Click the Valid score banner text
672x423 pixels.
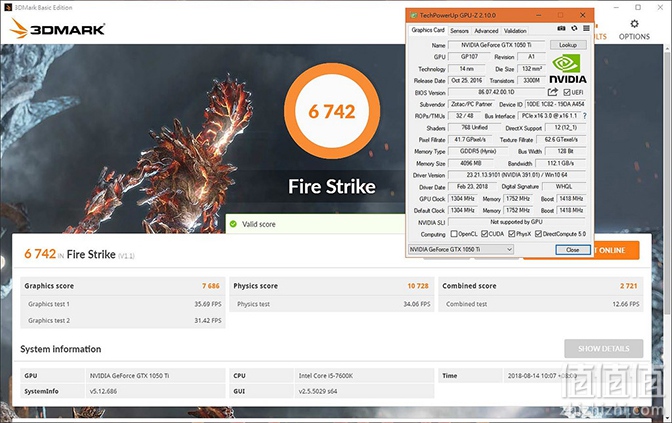click(258, 224)
